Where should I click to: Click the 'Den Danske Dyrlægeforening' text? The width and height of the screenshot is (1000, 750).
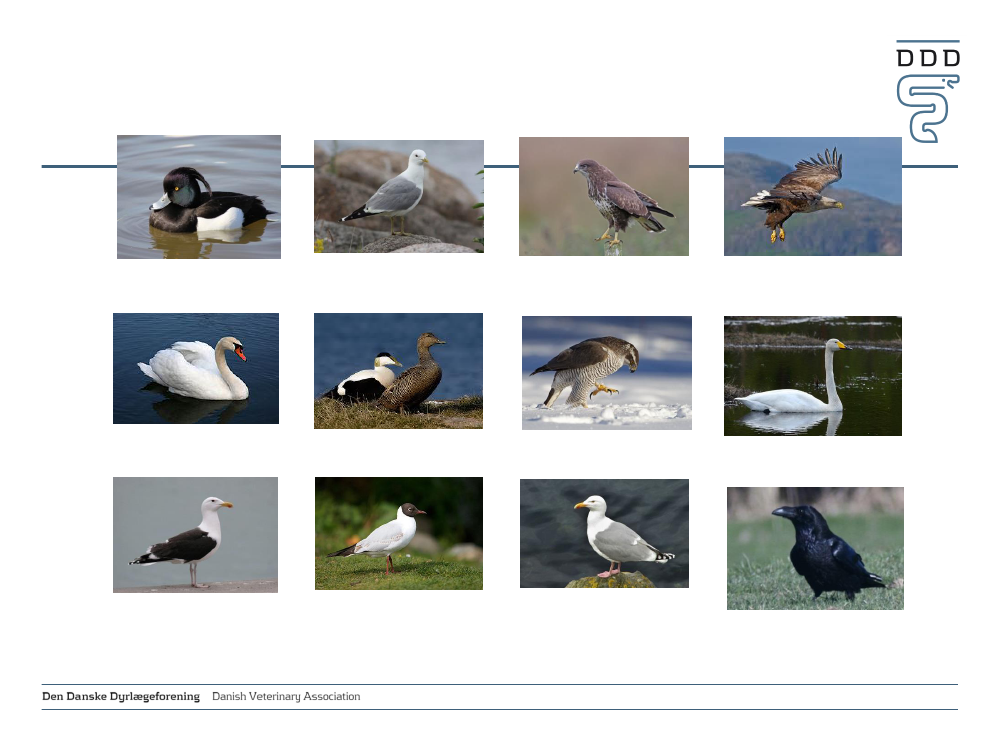[121, 696]
